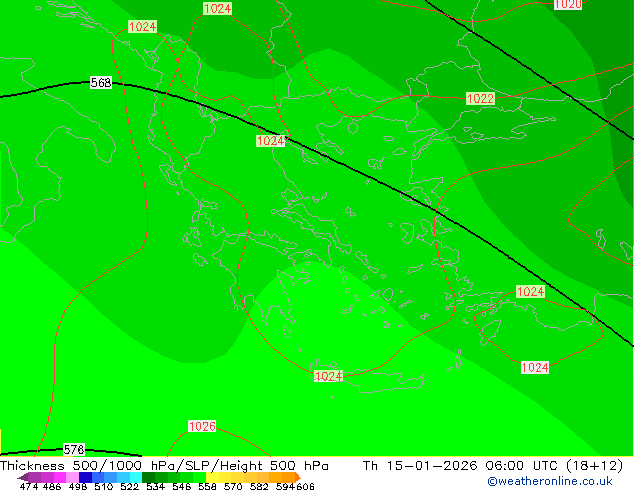The height and width of the screenshot is (490, 634).
Task: Click the 578 height contour label
Action: click(74, 450)
